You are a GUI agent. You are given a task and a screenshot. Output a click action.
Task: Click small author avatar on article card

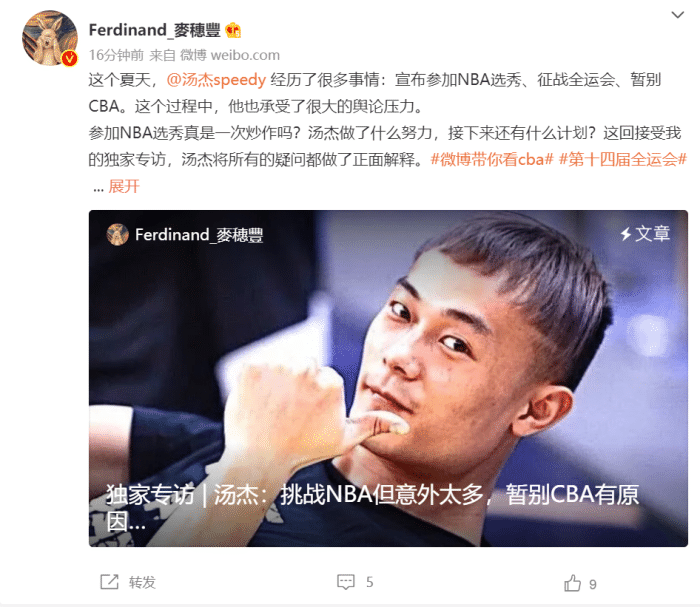[x=117, y=234]
